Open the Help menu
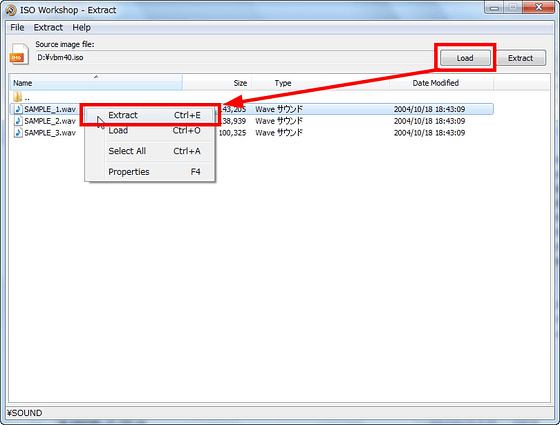The width and height of the screenshot is (560, 425). tap(81, 28)
